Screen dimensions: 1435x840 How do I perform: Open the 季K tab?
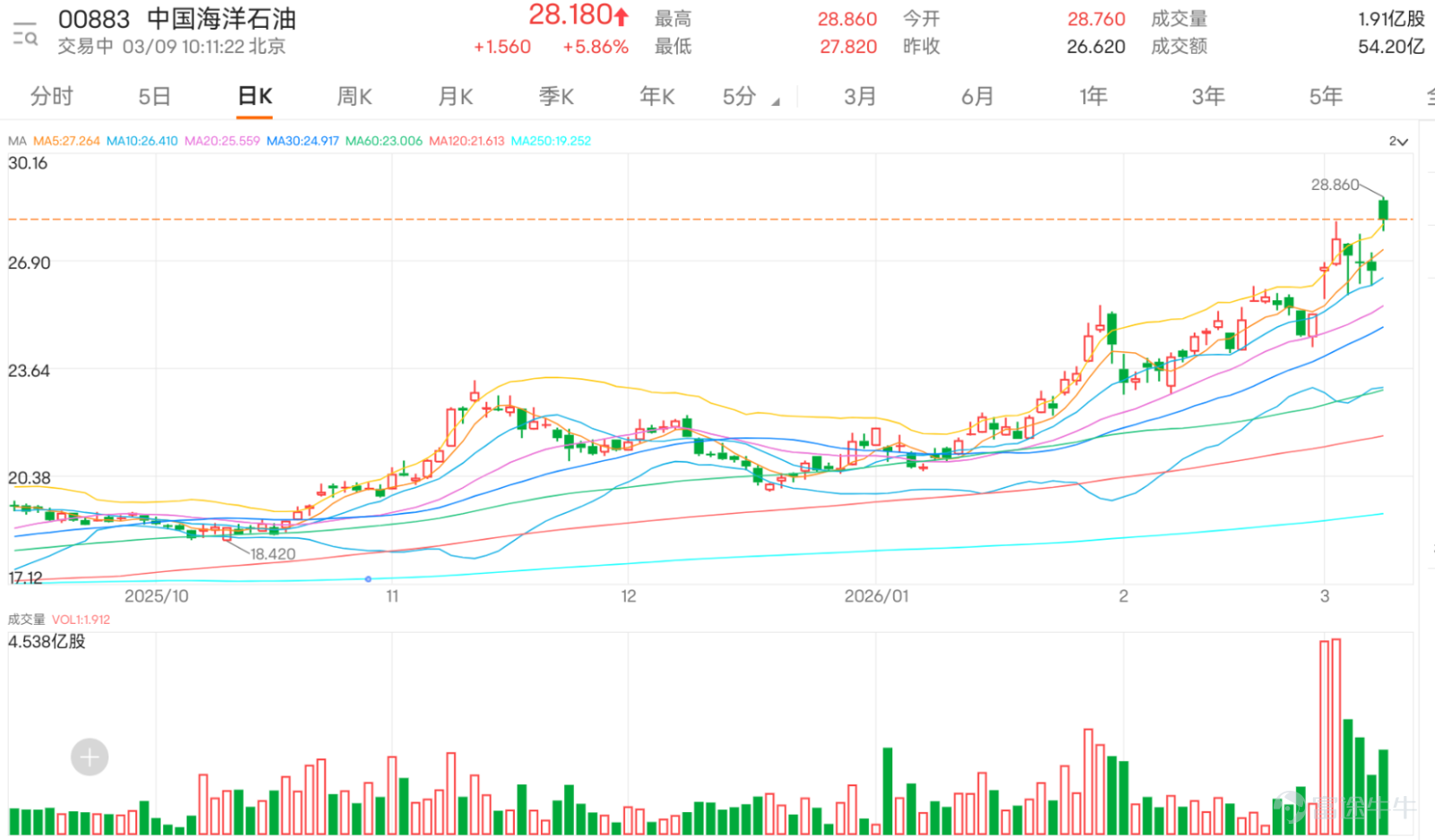pos(556,97)
